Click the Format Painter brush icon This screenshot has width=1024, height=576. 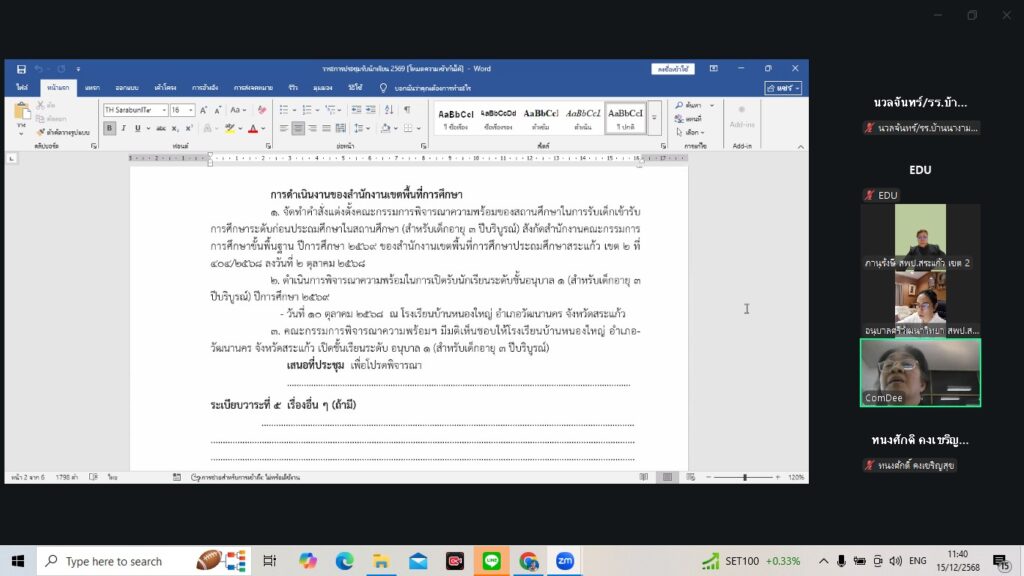tap(41, 131)
